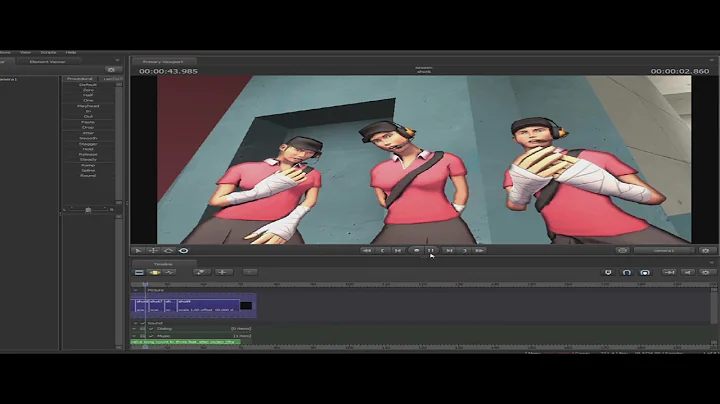Image resolution: width=720 pixels, height=404 pixels.
Task: Click the zoom-to-fit timeline icon
Action: pos(669,273)
